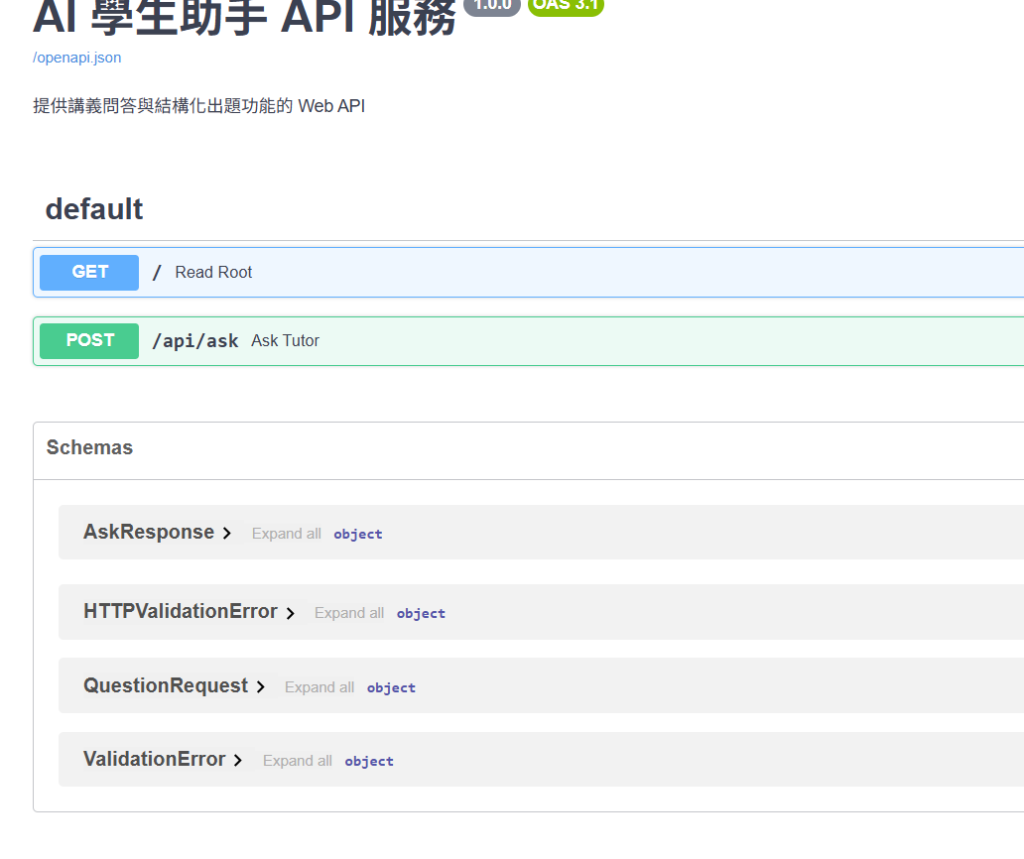Expand the POST /api/ask endpoint
The width and height of the screenshot is (1024, 859).
pos(528,341)
